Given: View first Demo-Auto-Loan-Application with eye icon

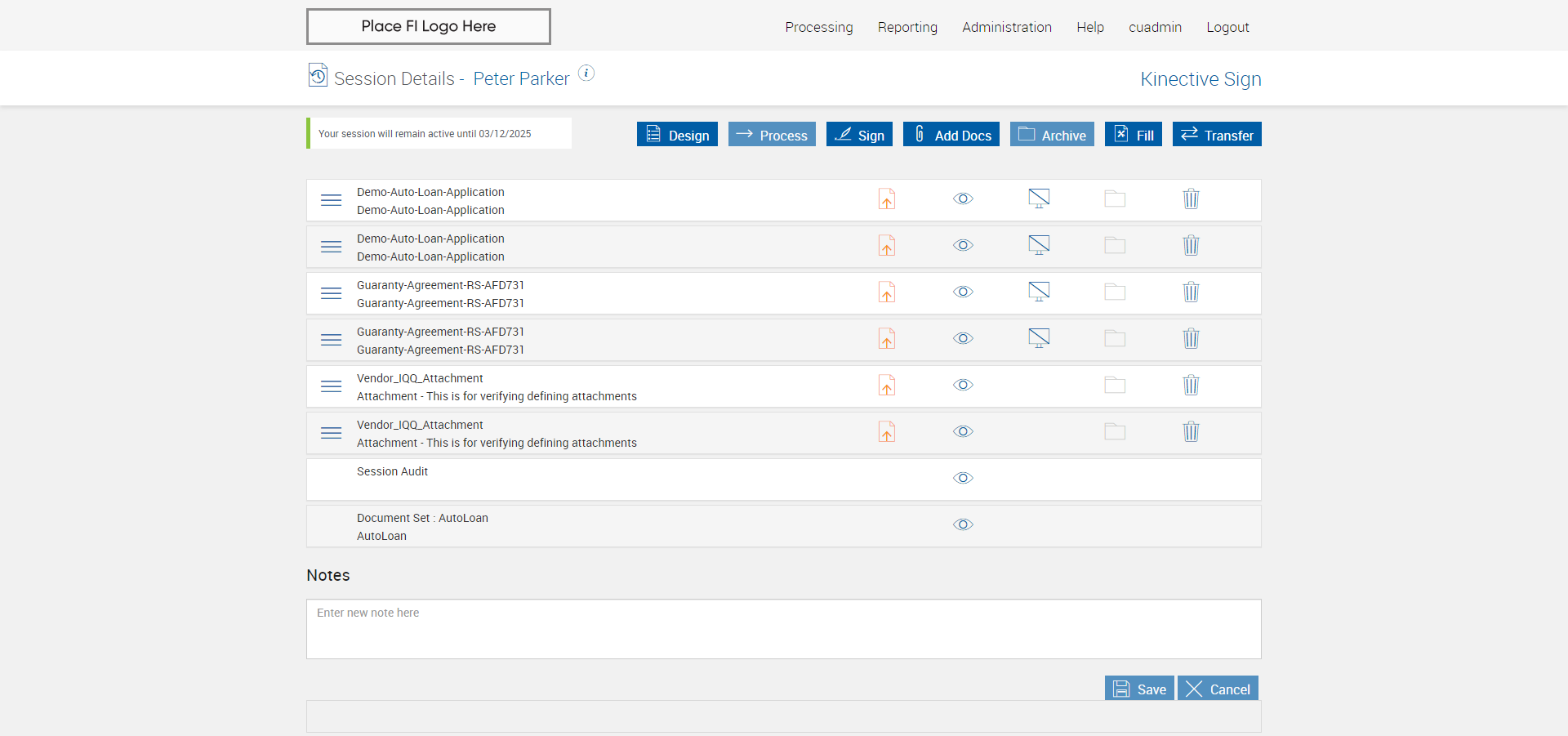Looking at the screenshot, I should [x=963, y=199].
